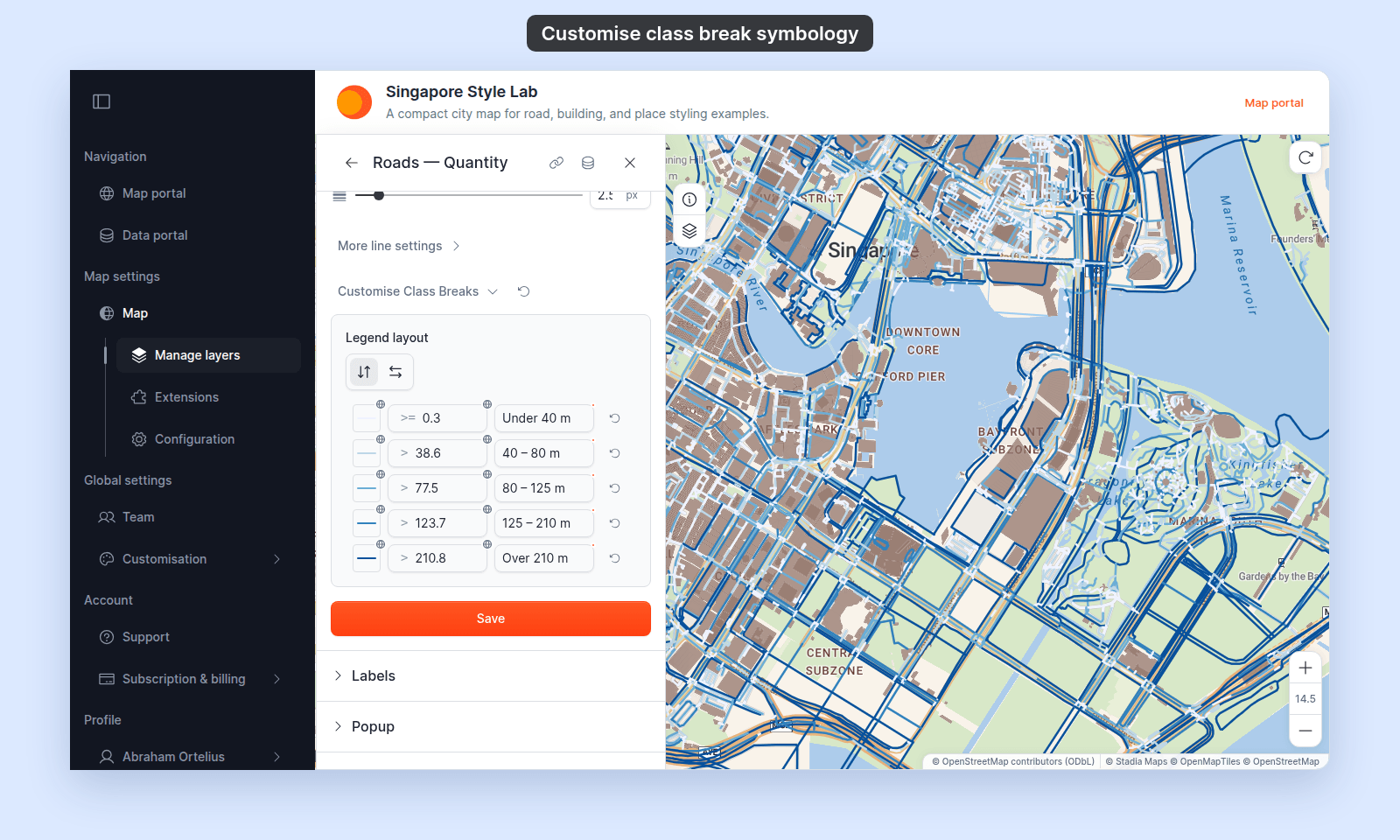Click the Map portal link at top right
Viewport: 1400px width, 840px height.
click(x=1274, y=103)
